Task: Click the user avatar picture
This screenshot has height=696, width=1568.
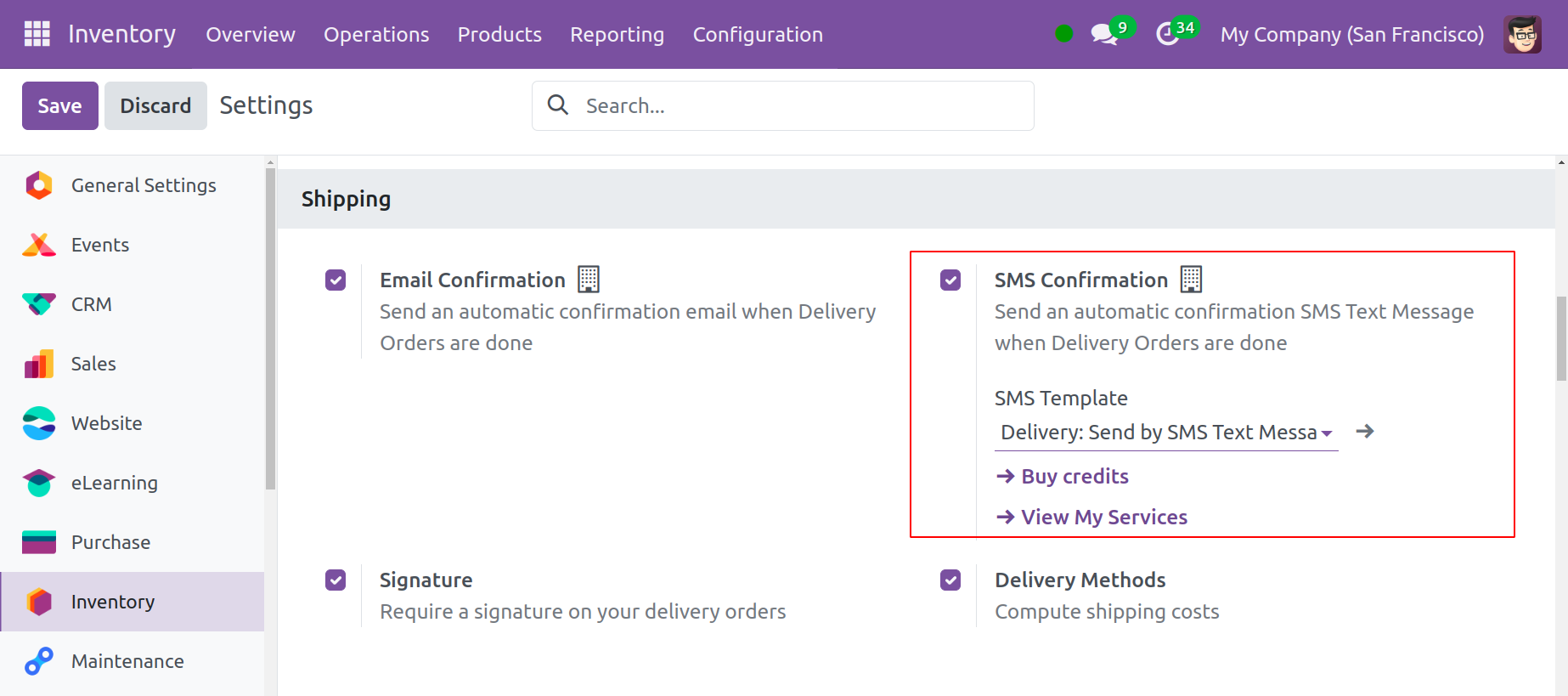Action: [x=1522, y=35]
